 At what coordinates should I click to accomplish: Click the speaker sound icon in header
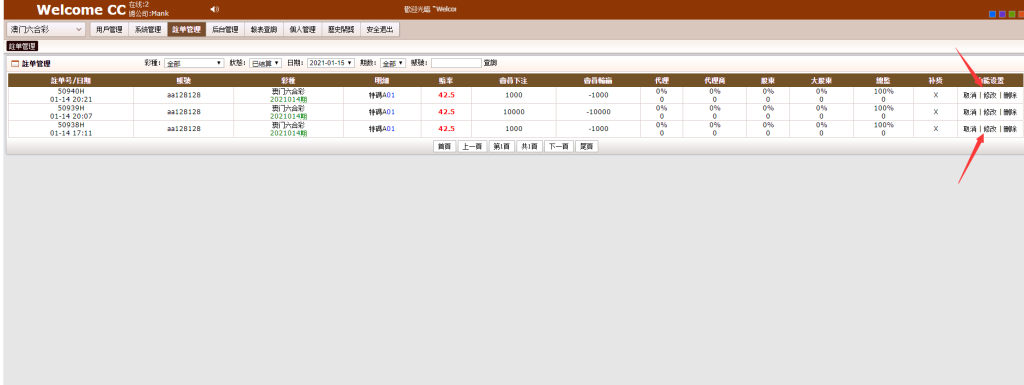[214, 9]
